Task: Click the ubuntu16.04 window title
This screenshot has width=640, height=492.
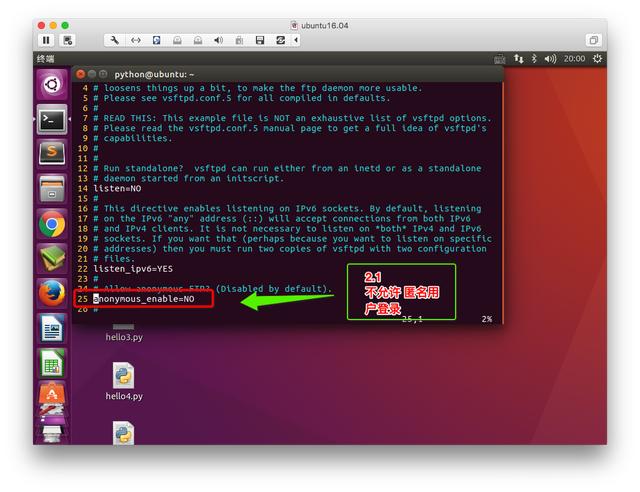Action: coord(324,25)
